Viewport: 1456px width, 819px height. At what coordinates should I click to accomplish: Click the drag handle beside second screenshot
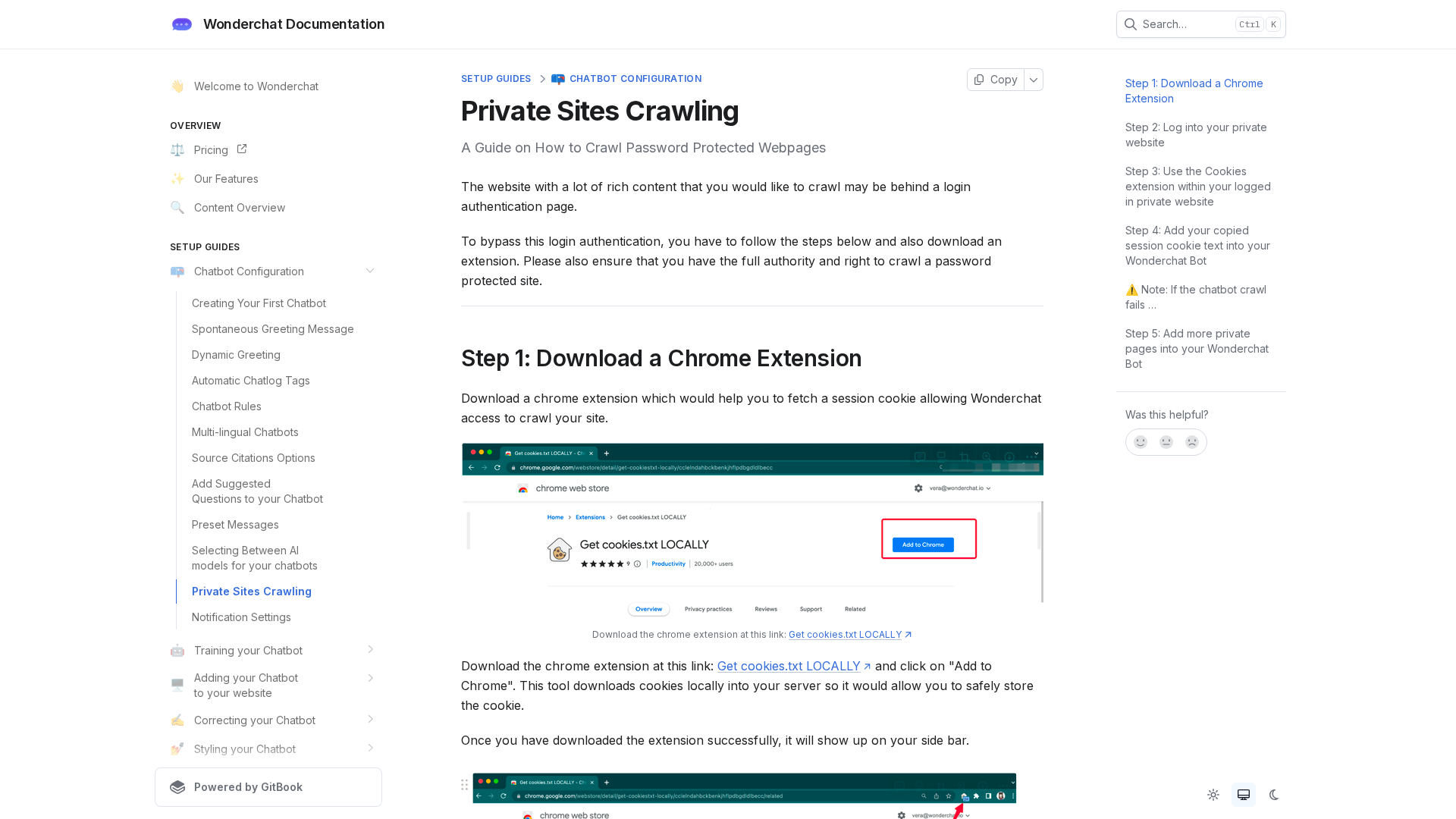pos(465,785)
